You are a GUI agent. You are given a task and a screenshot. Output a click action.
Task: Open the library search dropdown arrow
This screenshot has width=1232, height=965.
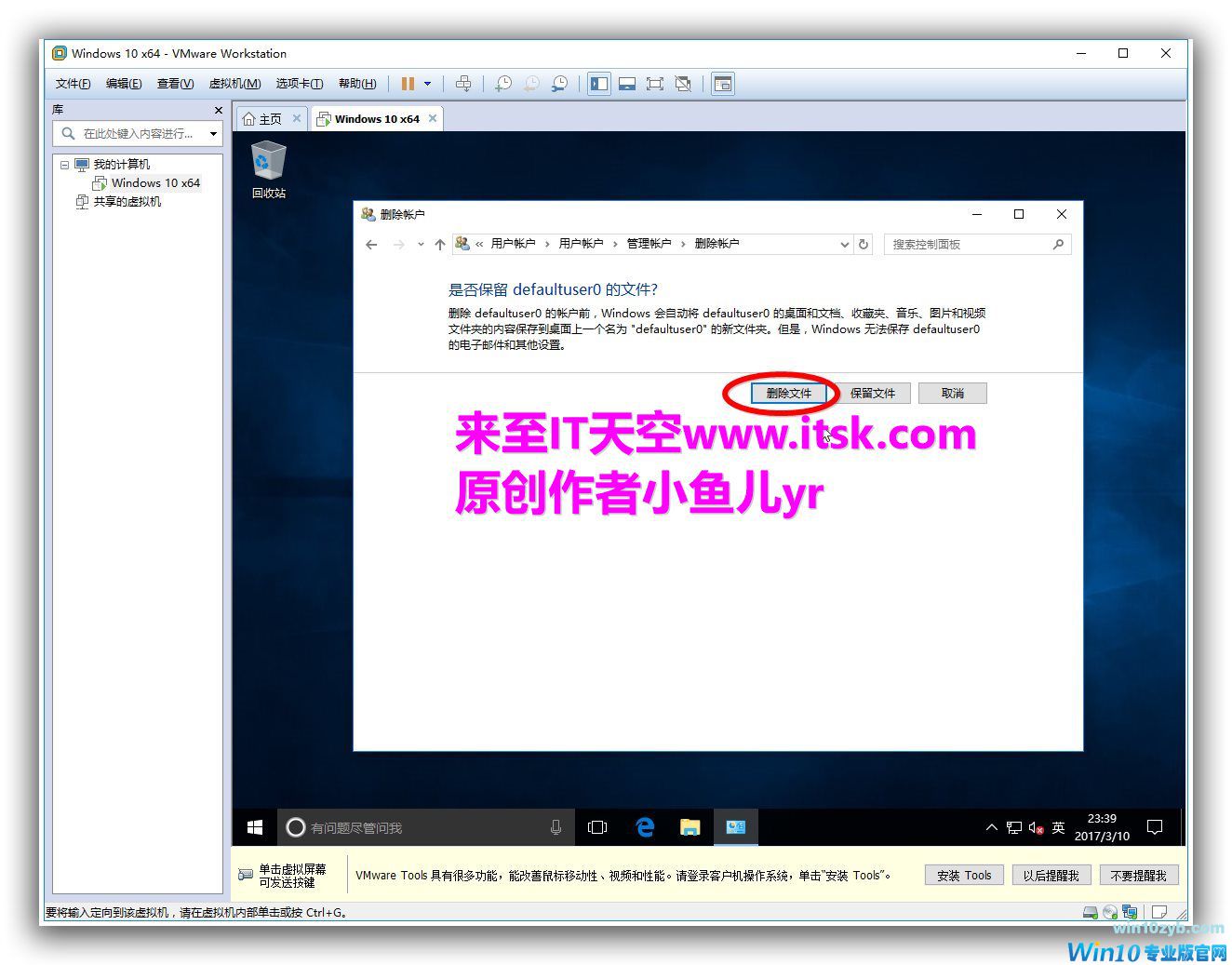tap(214, 134)
